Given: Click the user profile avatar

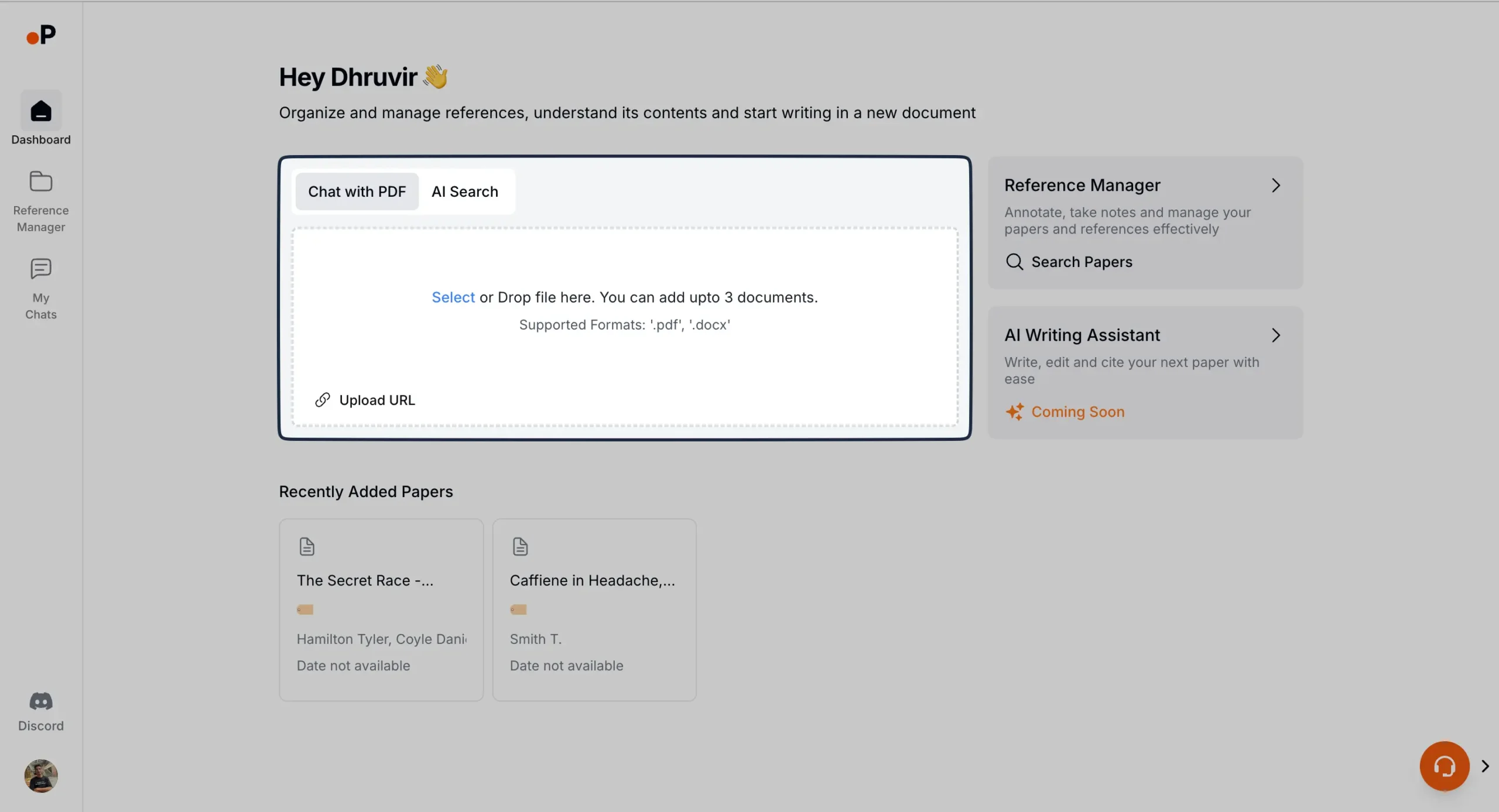Looking at the screenshot, I should click(41, 776).
